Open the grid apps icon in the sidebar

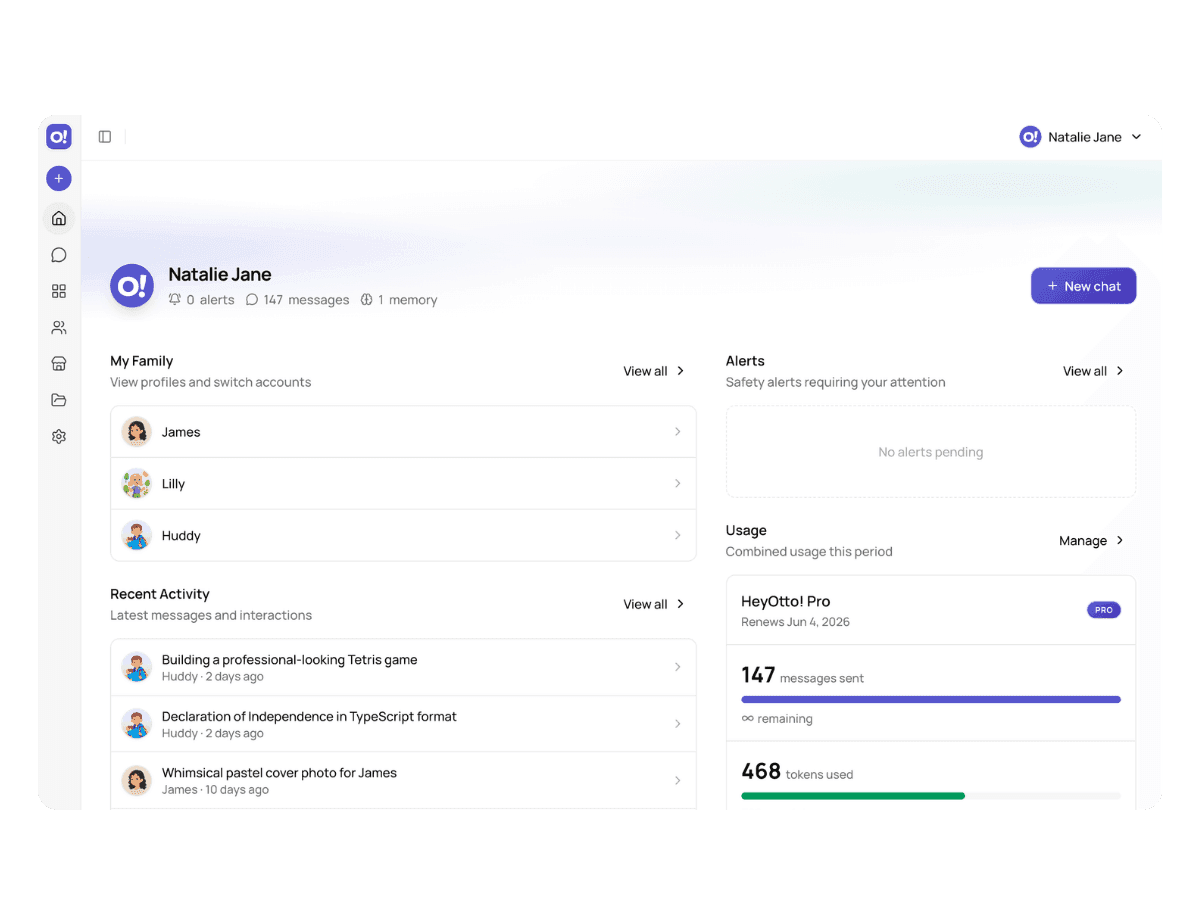59,291
